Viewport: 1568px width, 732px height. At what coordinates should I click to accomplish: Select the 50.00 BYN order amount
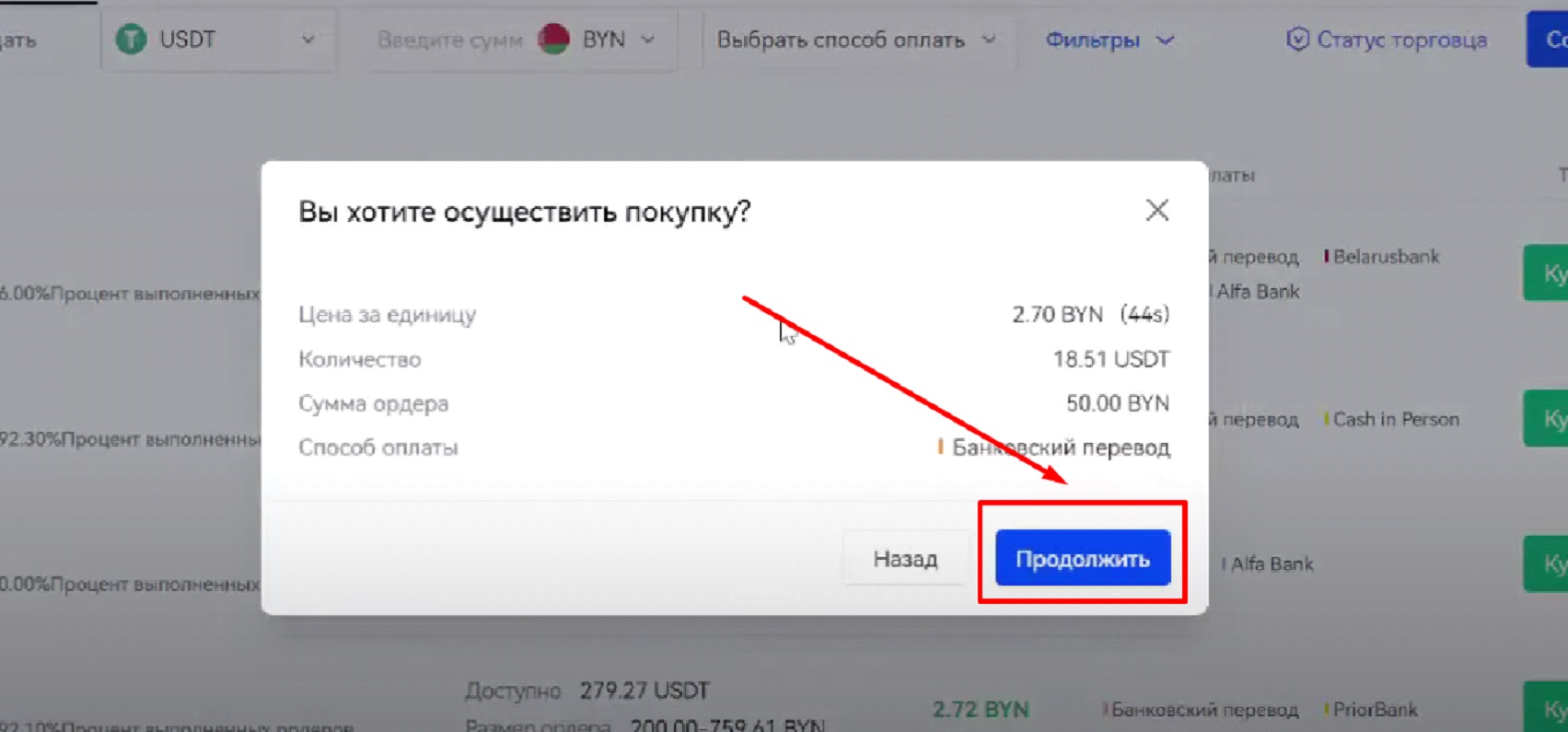point(1118,403)
